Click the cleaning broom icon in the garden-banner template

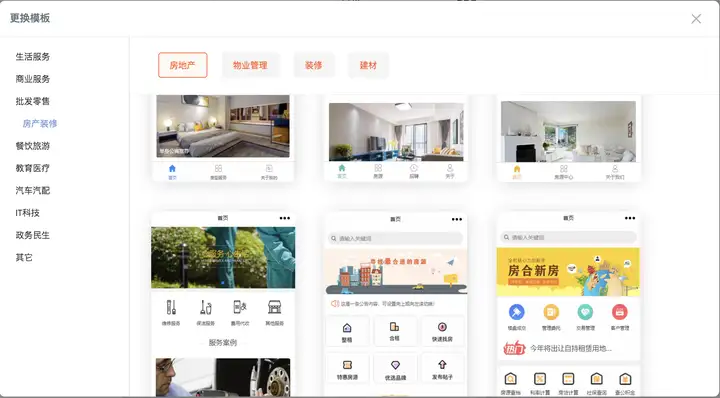[206, 307]
